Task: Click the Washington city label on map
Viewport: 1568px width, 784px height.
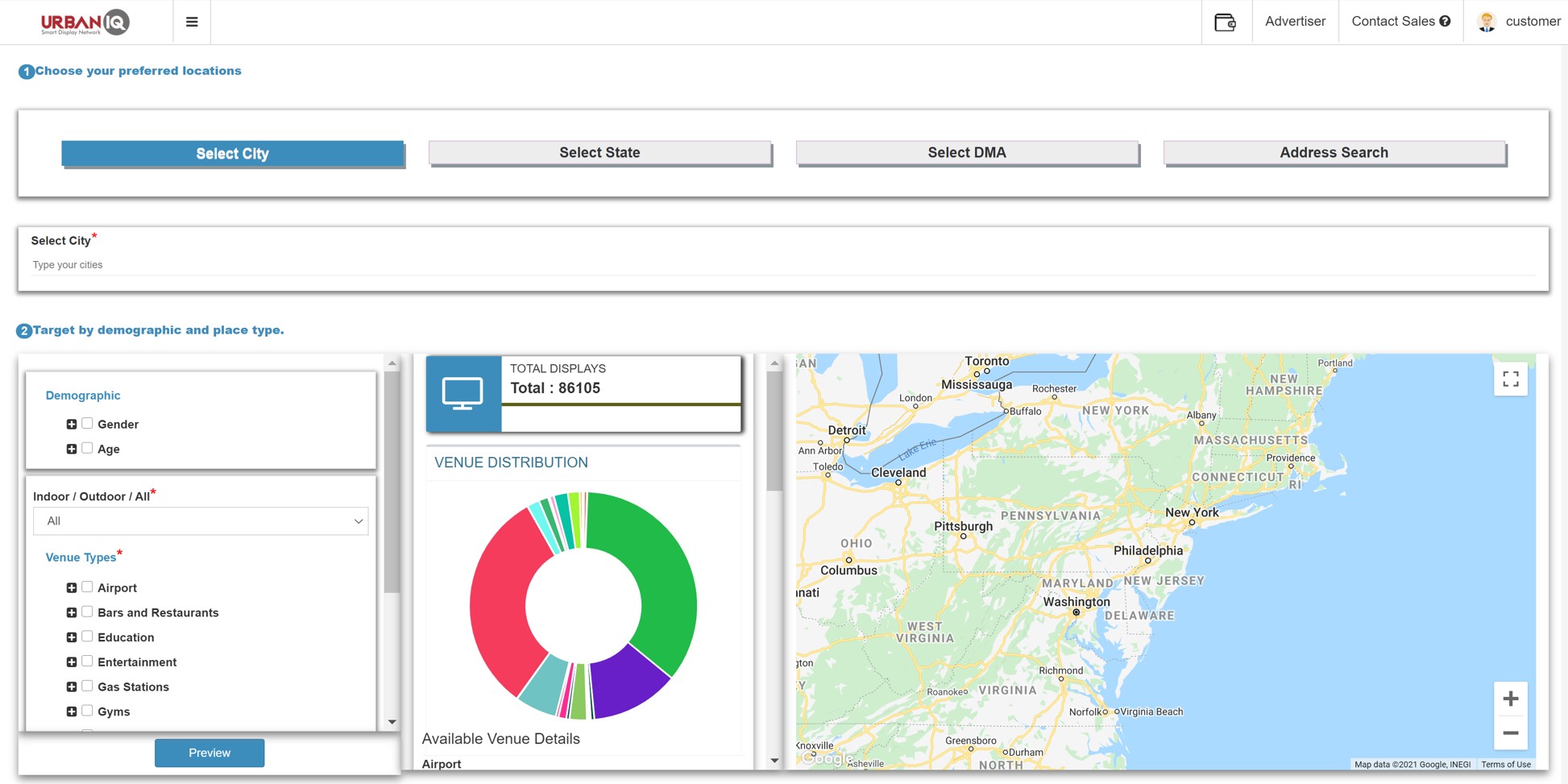Action: [x=1076, y=602]
